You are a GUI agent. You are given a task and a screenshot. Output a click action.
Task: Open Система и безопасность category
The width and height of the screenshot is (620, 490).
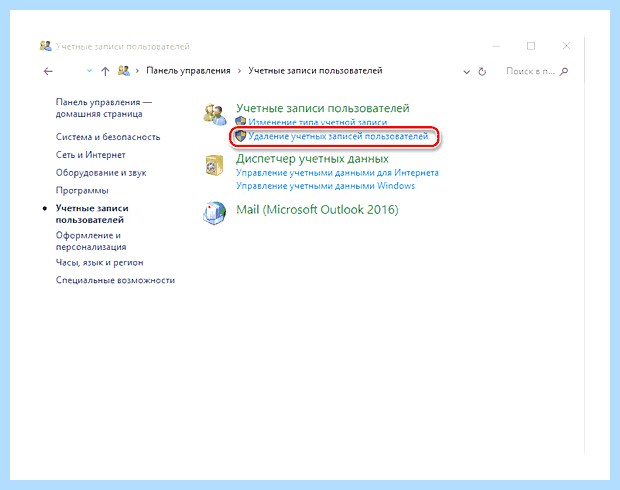click(x=108, y=137)
